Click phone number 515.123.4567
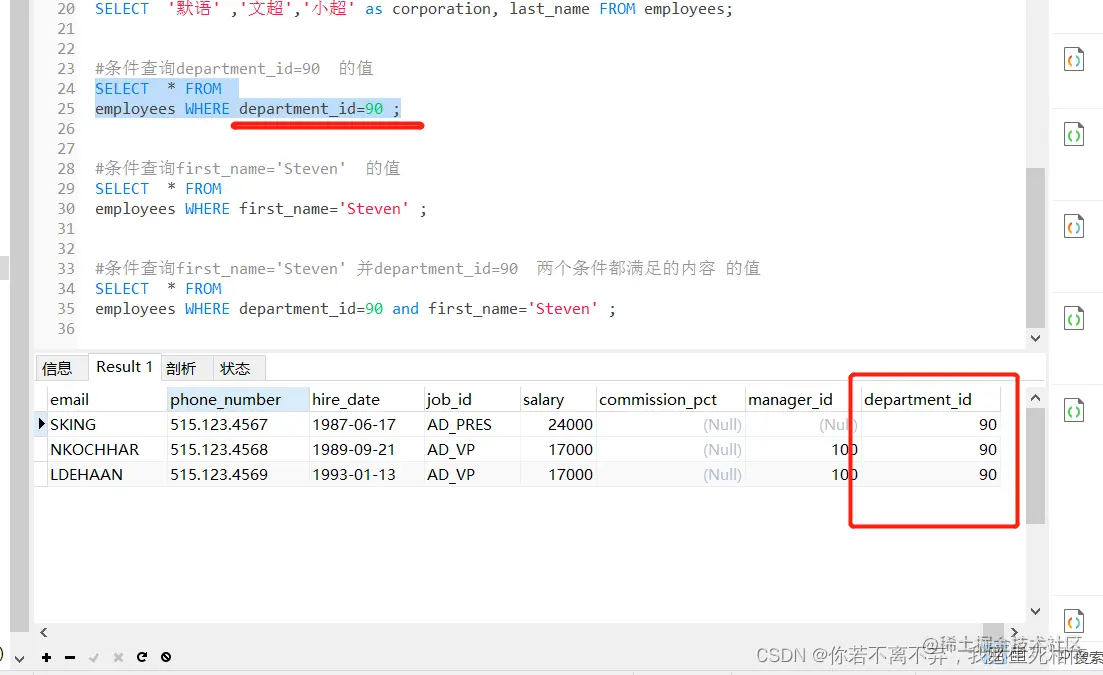The width and height of the screenshot is (1103, 675). pyautogui.click(x=238, y=425)
